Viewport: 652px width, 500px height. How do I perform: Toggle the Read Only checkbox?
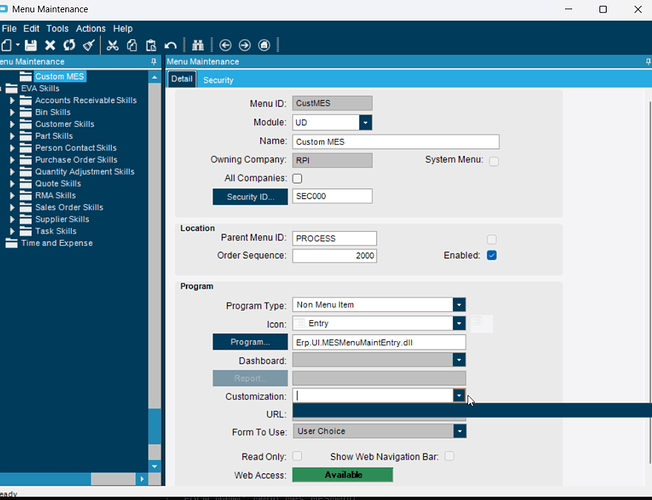tap(297, 456)
